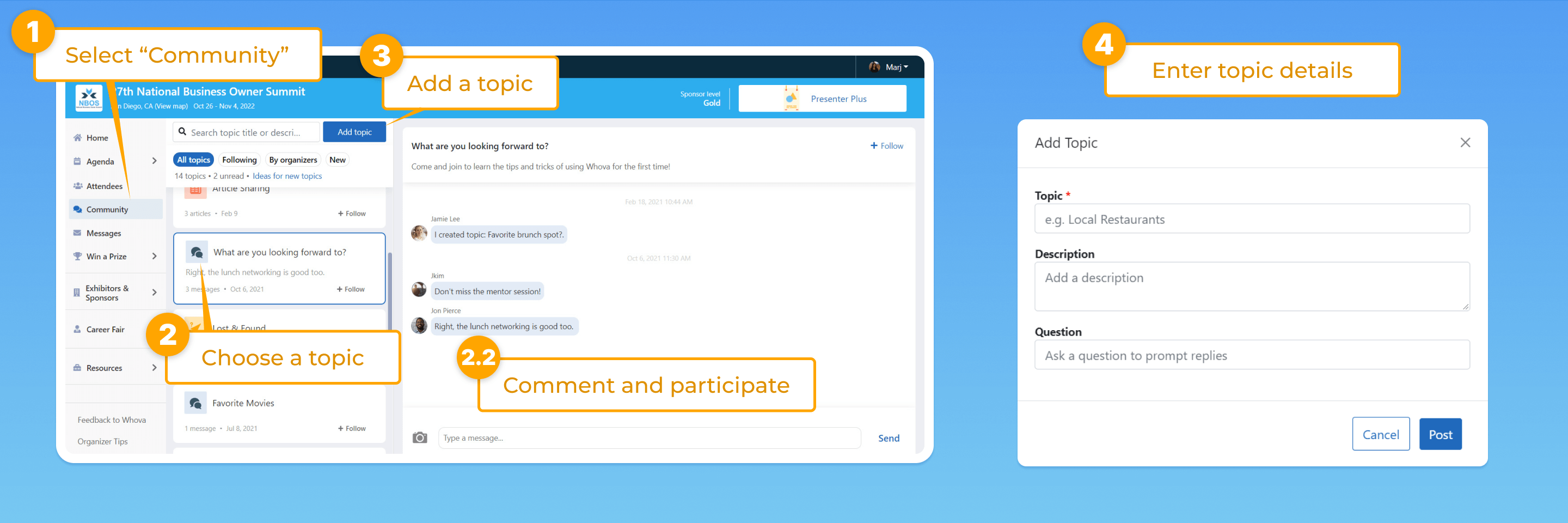The width and height of the screenshot is (1568, 523).
Task: Follow the Favorite Movies topic
Action: 352,429
